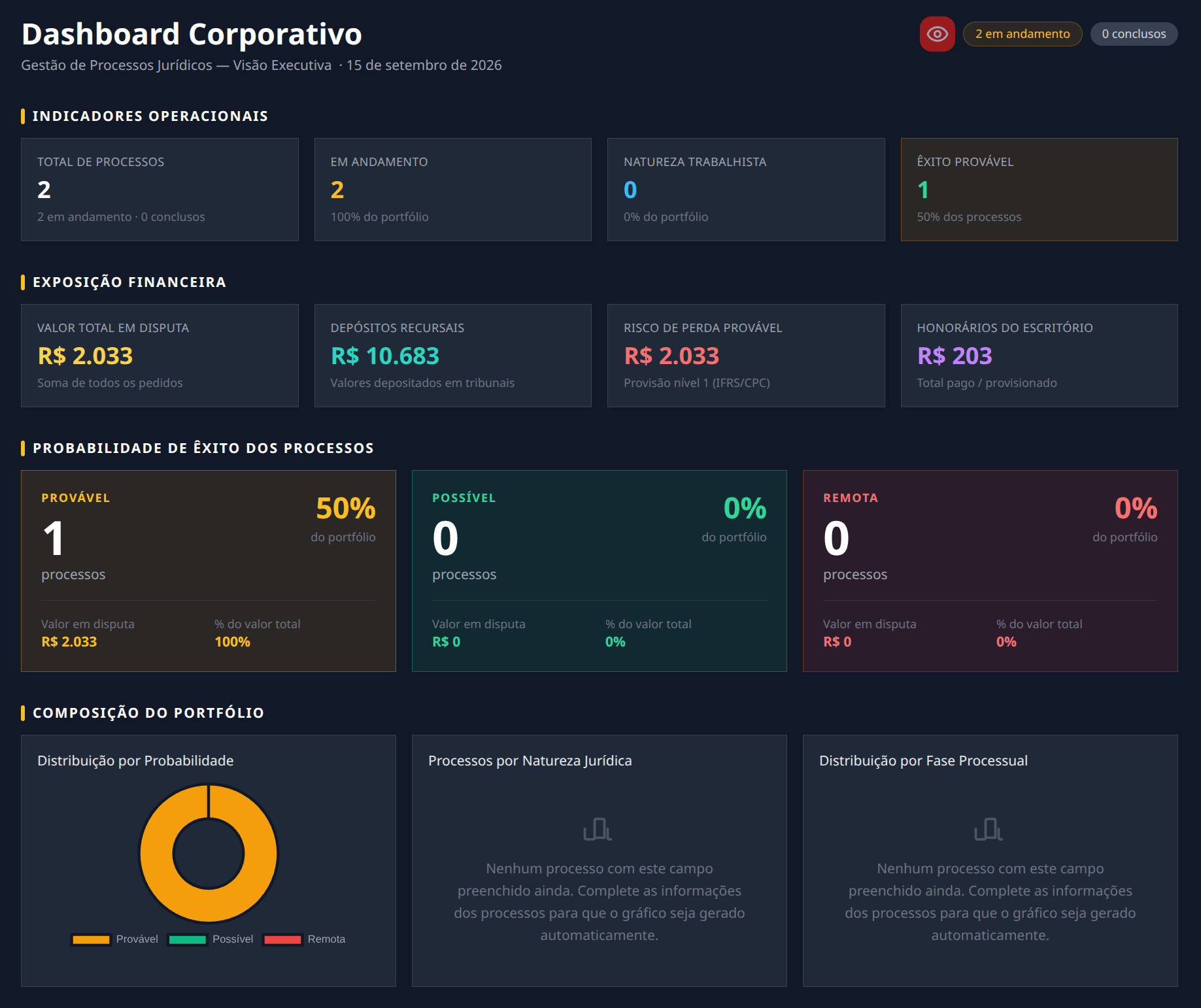This screenshot has width=1201, height=1008.
Task: Click the orange donut chart segment
Action: (156, 854)
